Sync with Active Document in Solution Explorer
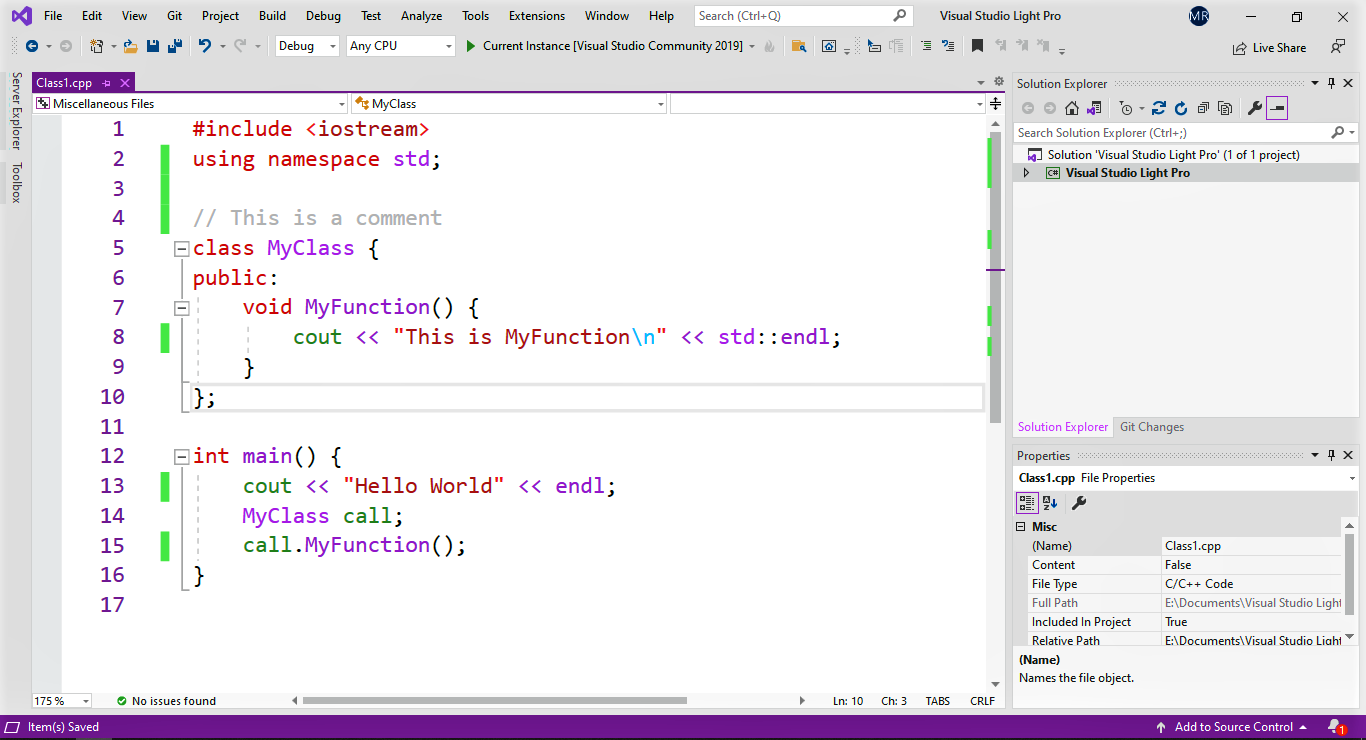The height and width of the screenshot is (740, 1366). 1159,108
